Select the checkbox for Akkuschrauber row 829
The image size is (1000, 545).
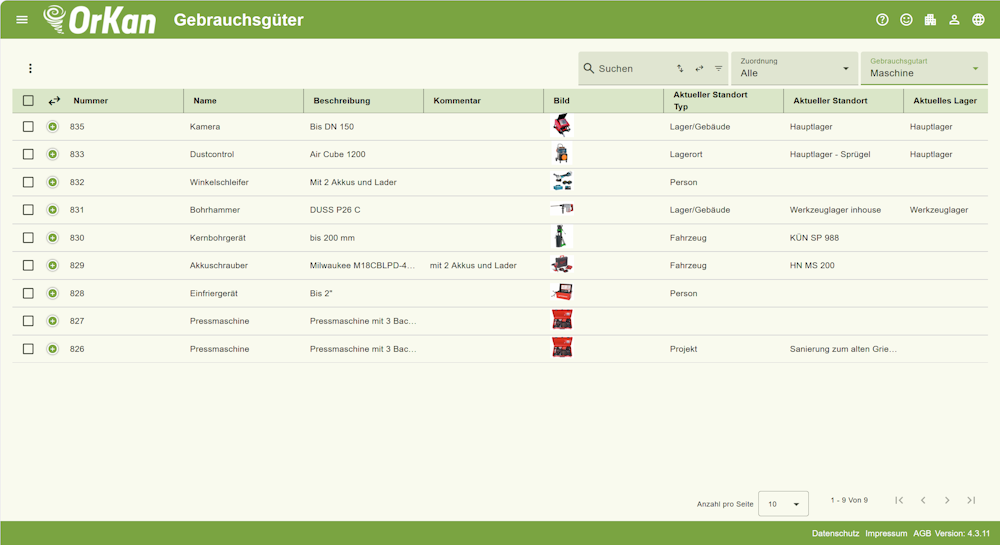pos(28,265)
